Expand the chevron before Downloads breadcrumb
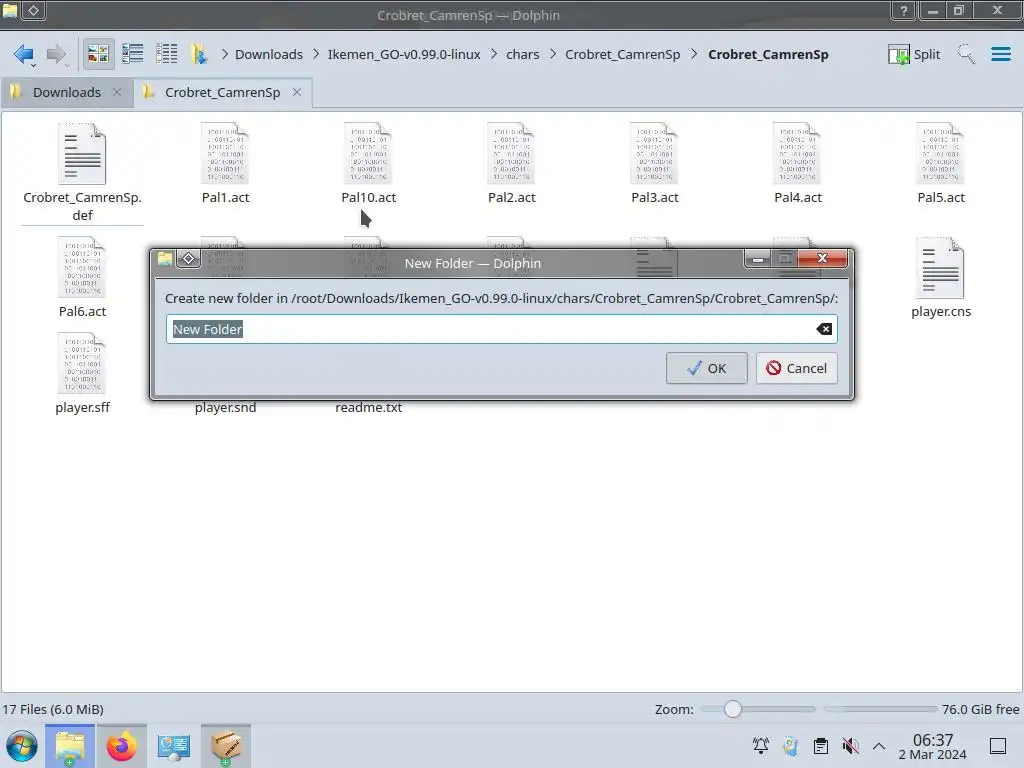The width and height of the screenshot is (1024, 768). pyautogui.click(x=225, y=54)
